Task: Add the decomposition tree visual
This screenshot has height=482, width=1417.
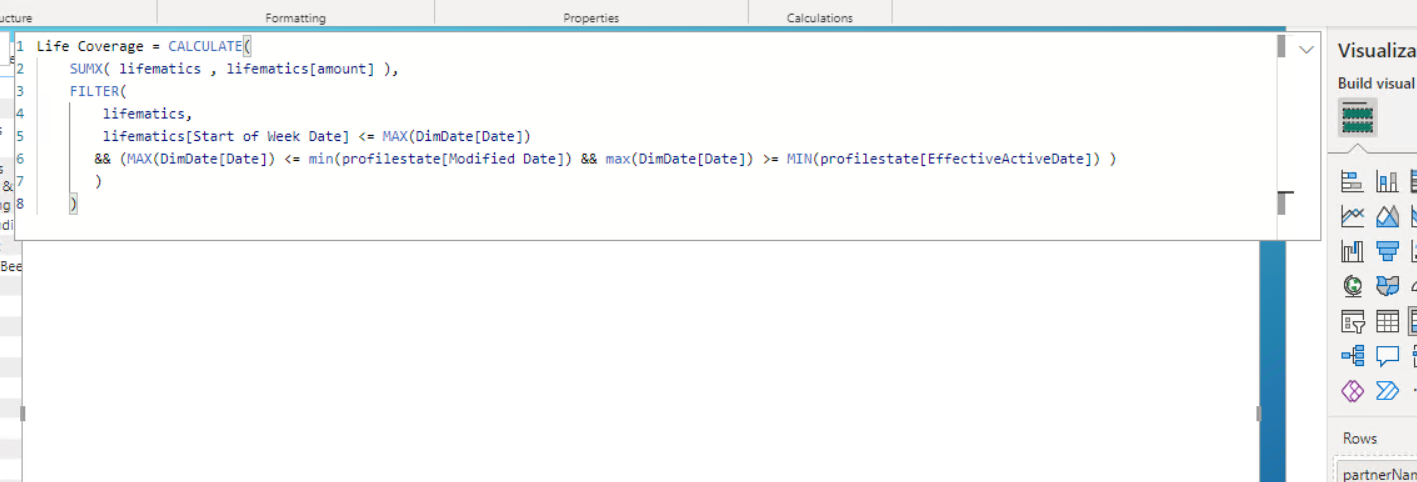Action: point(1352,356)
